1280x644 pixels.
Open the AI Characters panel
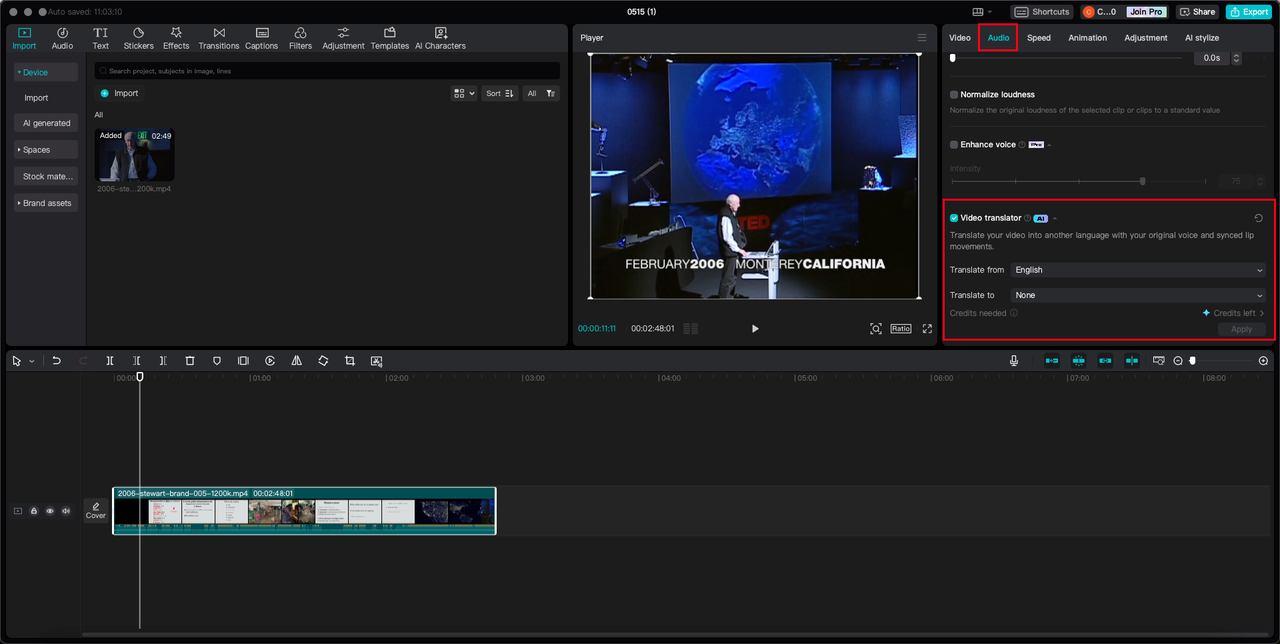tap(440, 38)
